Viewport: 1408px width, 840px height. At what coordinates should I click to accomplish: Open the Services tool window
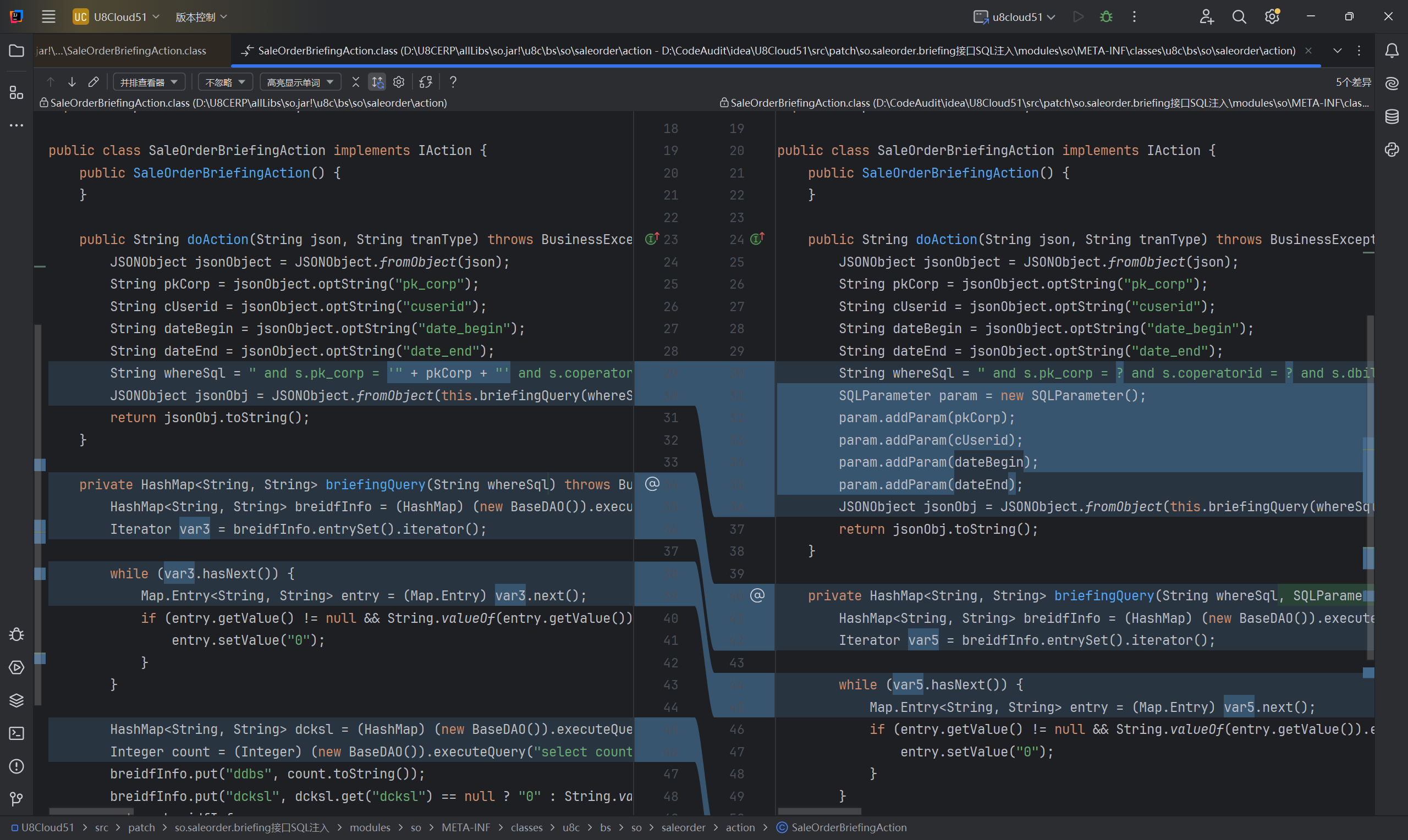pos(16,667)
